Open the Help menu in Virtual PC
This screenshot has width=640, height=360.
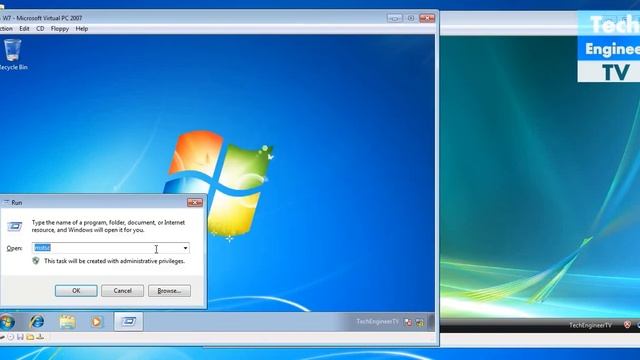(x=82, y=29)
